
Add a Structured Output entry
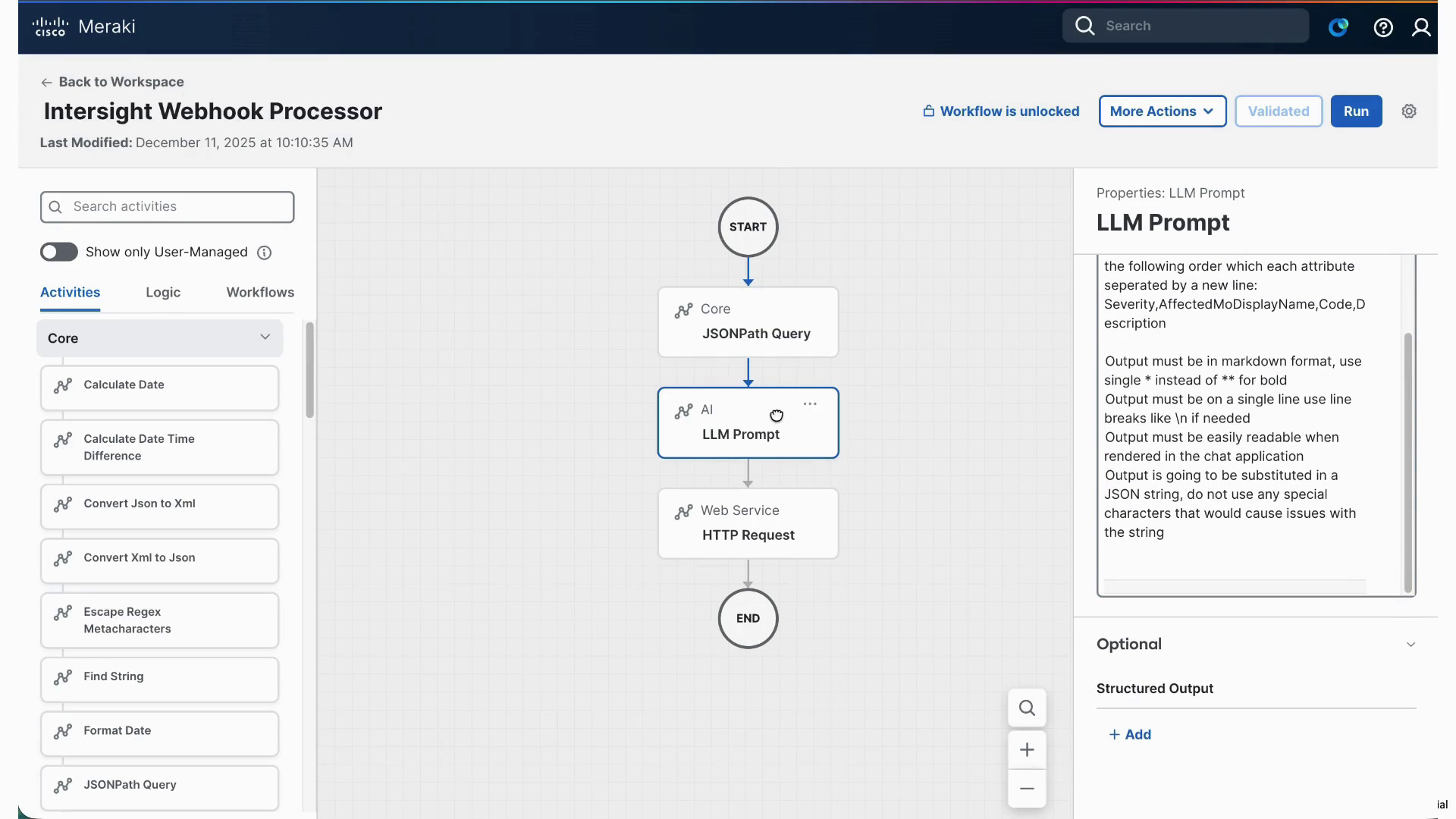pos(1130,735)
